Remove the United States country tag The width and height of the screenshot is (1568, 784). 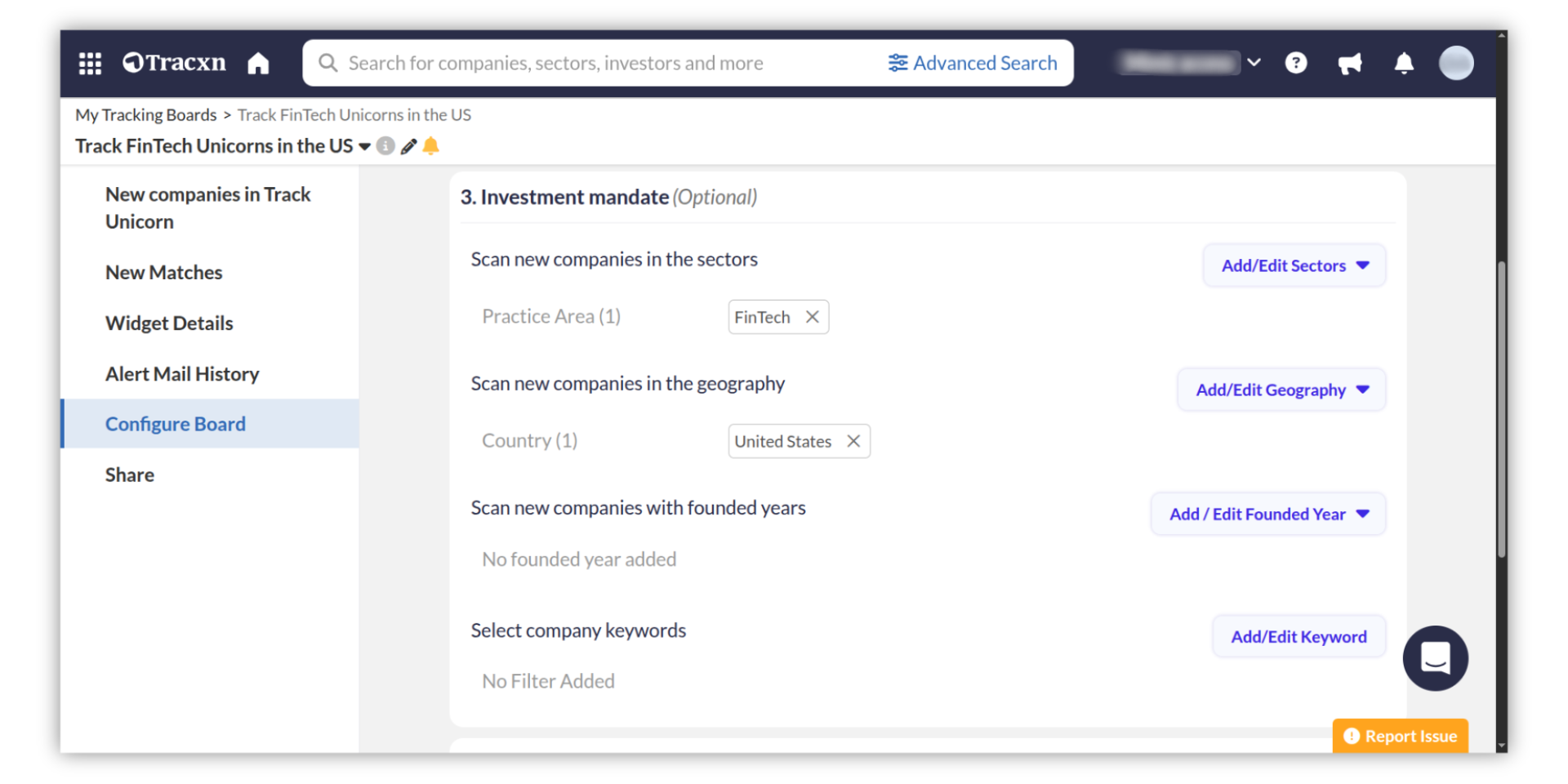(x=853, y=441)
